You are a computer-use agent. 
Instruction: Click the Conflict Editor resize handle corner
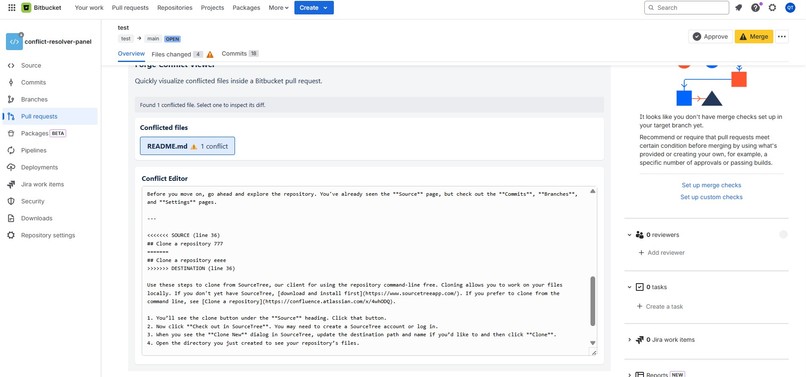click(593, 352)
